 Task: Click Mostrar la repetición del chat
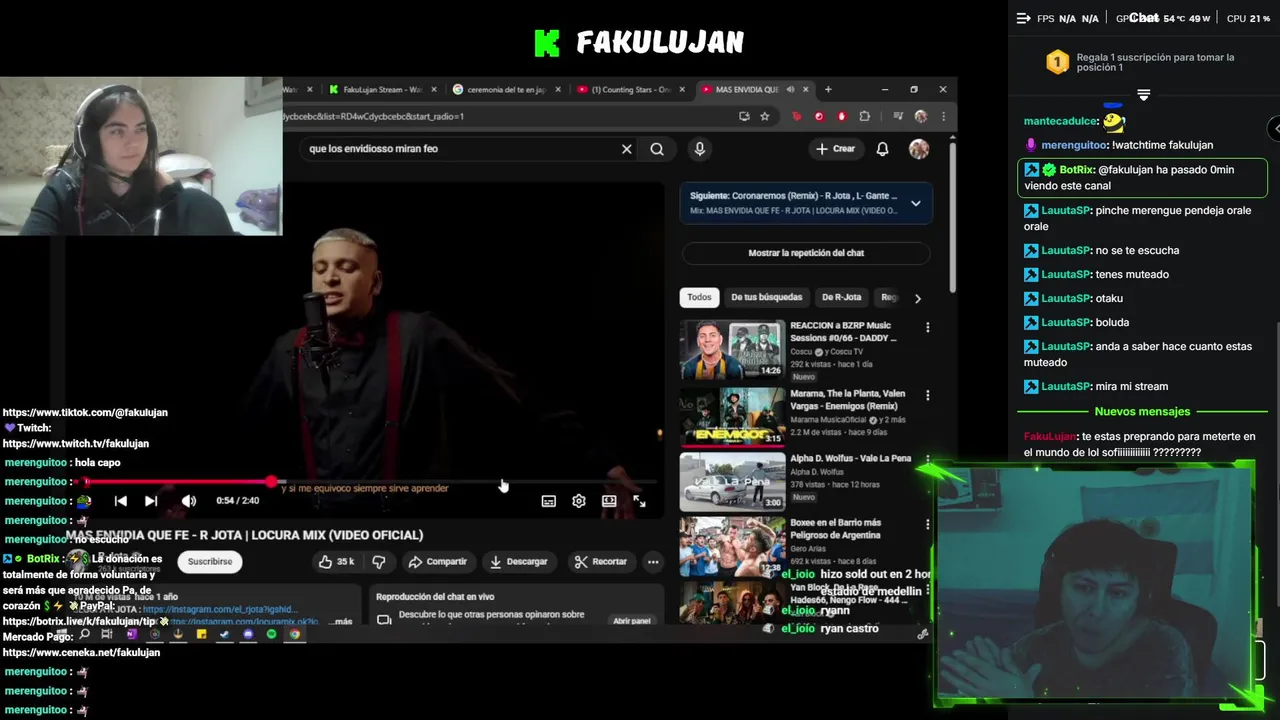point(806,253)
